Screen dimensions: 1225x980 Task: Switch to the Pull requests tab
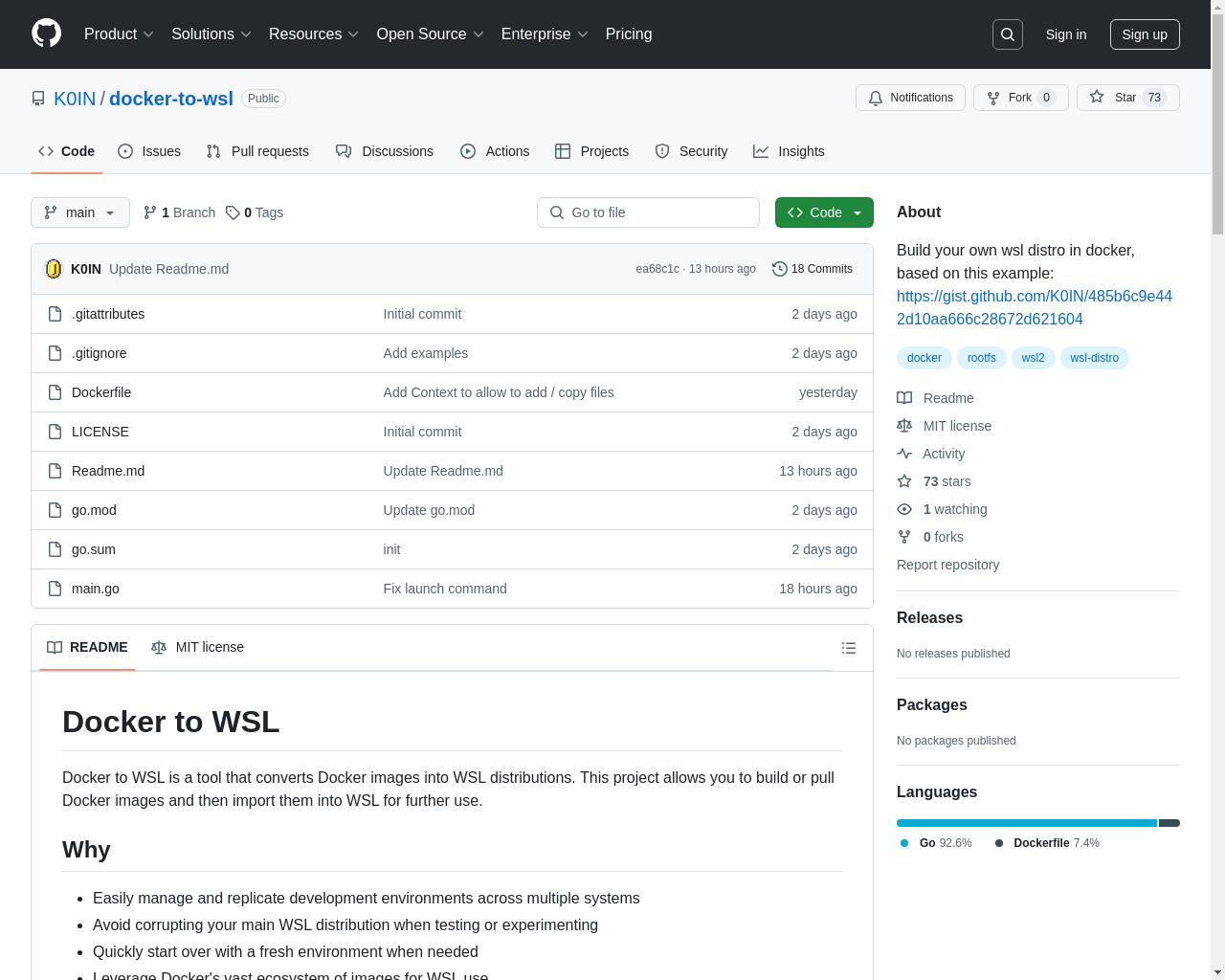point(257,151)
